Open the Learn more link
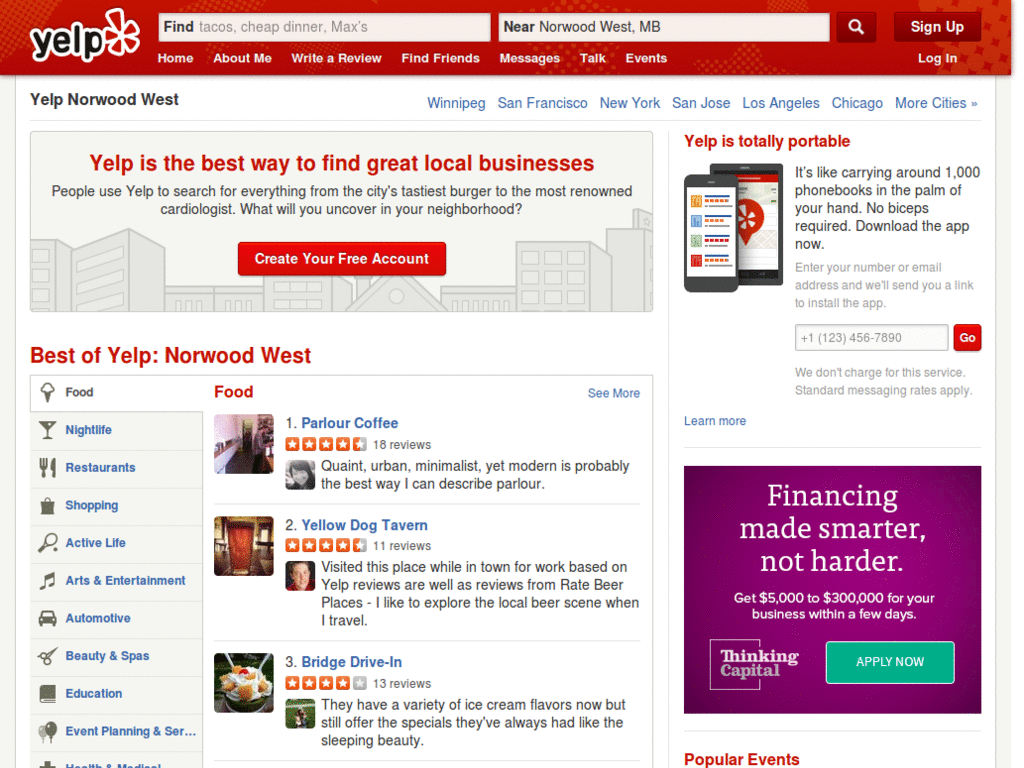1024x768 pixels. pos(715,421)
